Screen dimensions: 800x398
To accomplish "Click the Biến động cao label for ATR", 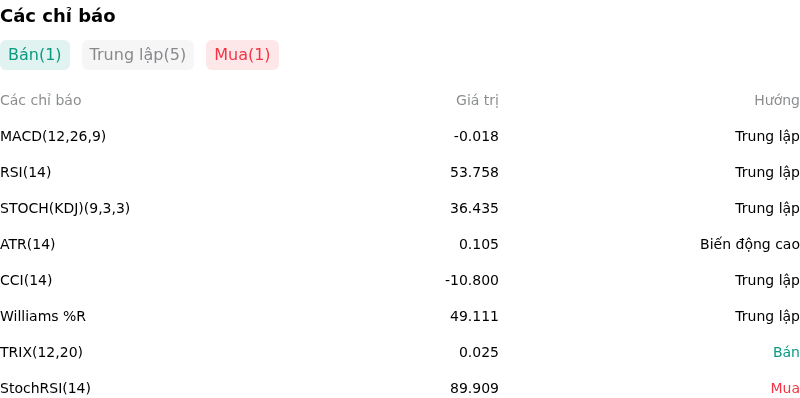I will (750, 244).
